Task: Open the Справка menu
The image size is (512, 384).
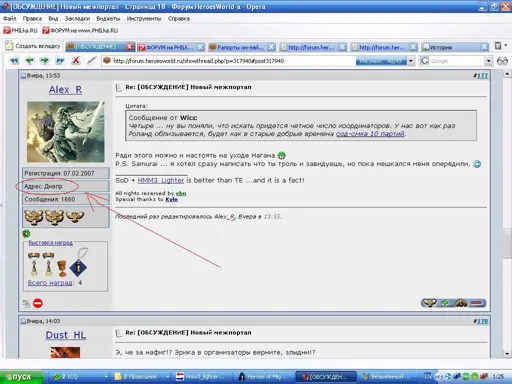Action: pos(179,19)
